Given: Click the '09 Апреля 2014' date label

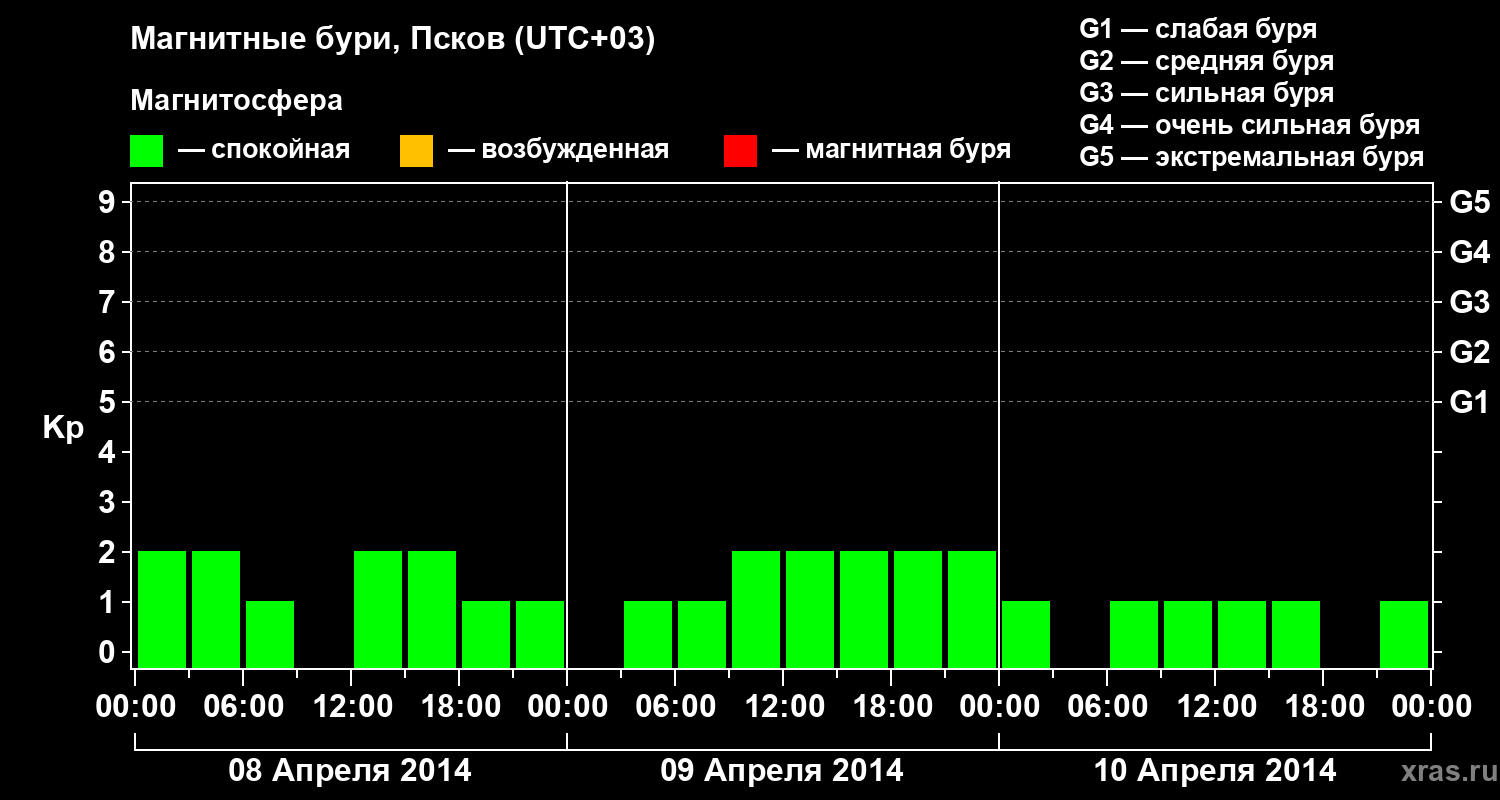Looking at the screenshot, I should [782, 770].
